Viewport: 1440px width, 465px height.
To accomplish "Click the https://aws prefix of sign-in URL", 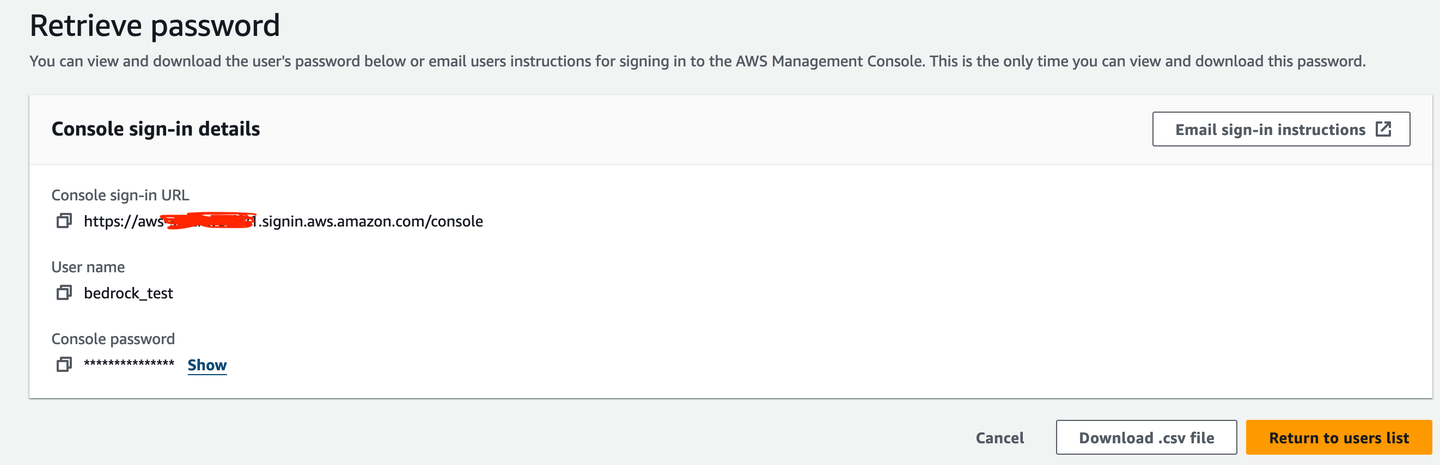I will pyautogui.click(x=122, y=221).
